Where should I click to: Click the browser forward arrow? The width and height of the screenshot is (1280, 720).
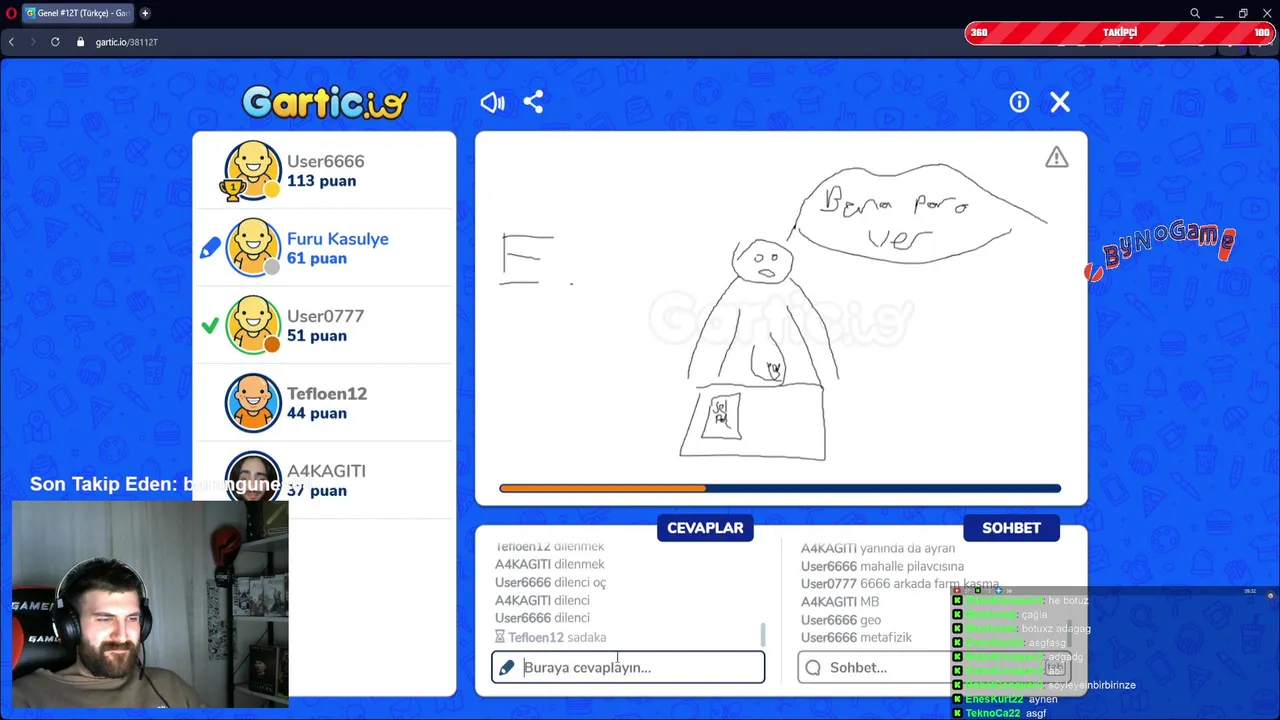[33, 42]
